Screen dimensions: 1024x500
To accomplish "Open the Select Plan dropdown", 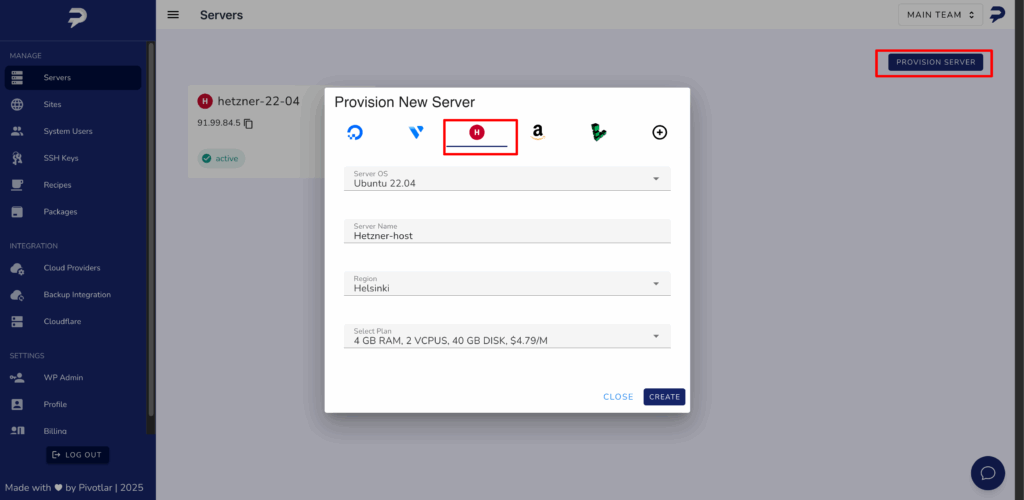I will click(507, 336).
